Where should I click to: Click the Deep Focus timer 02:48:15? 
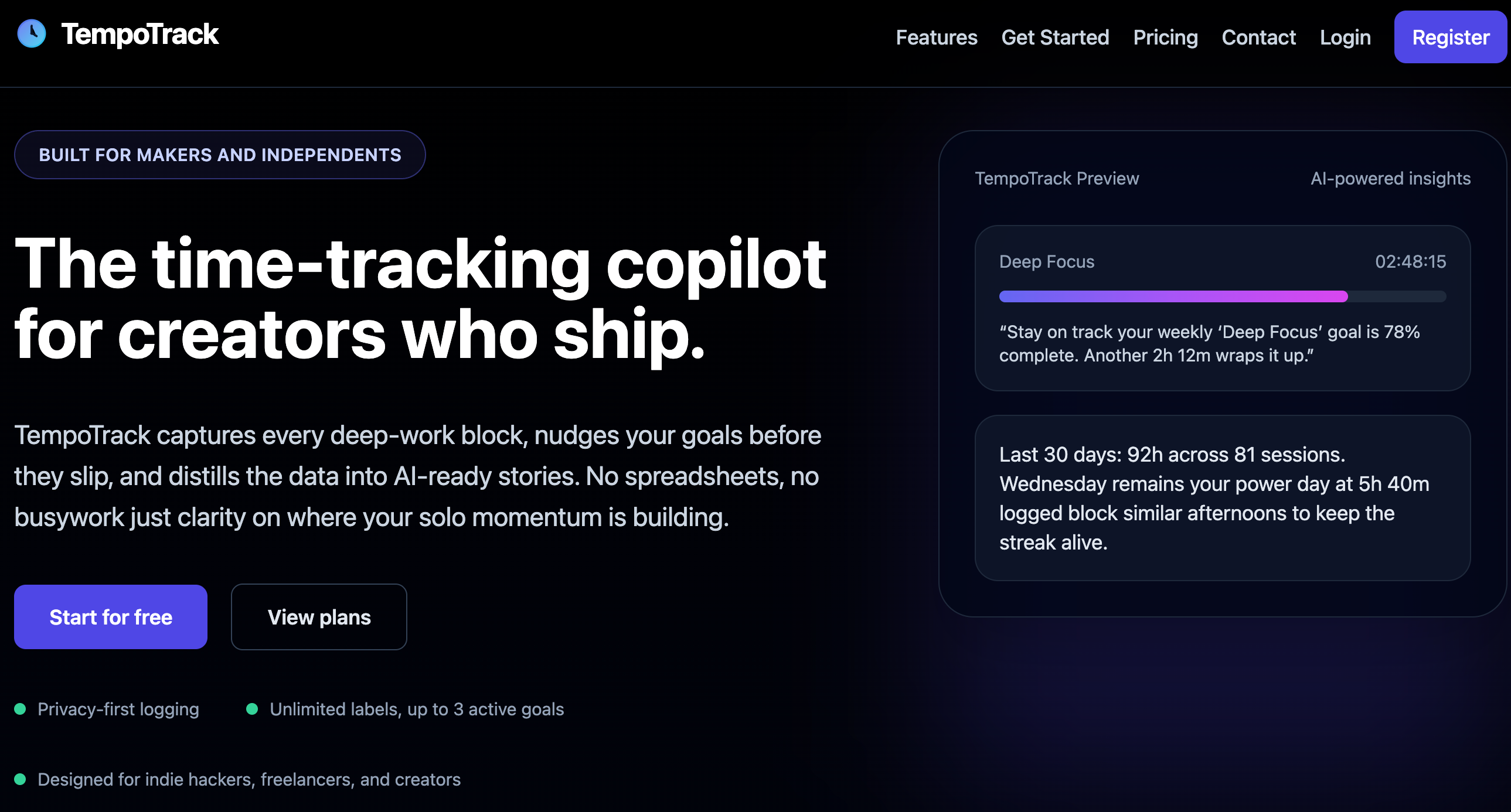(1410, 261)
